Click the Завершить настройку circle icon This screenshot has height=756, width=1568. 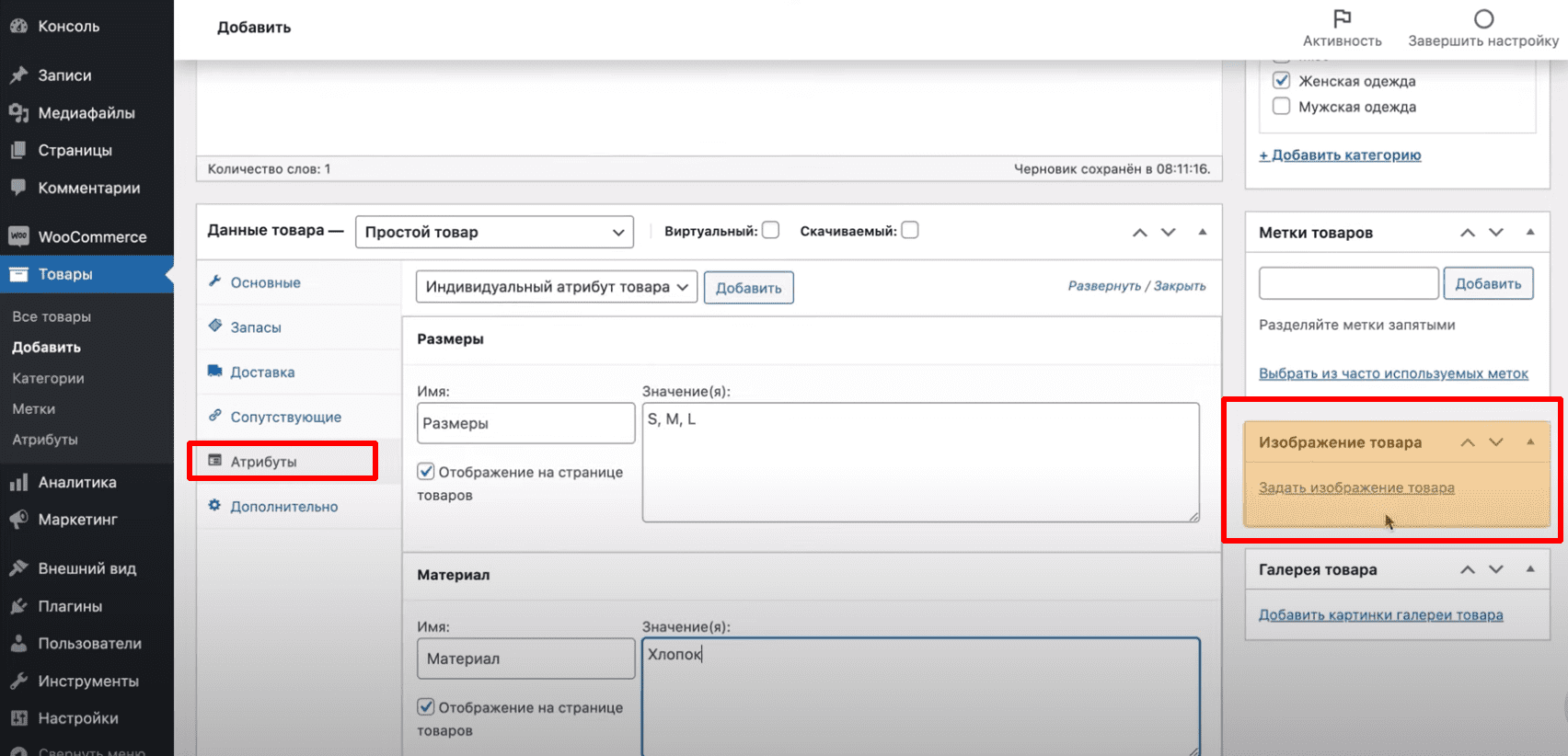[x=1483, y=18]
